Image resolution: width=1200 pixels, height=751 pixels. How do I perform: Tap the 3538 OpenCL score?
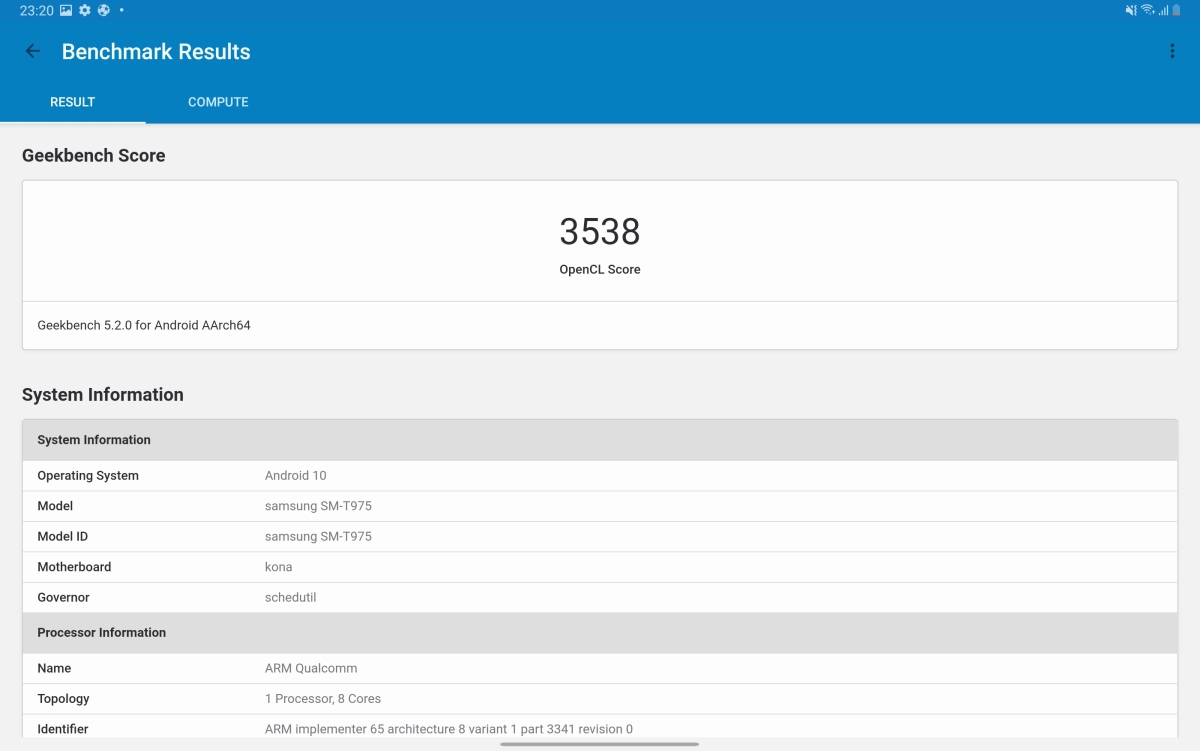click(599, 232)
